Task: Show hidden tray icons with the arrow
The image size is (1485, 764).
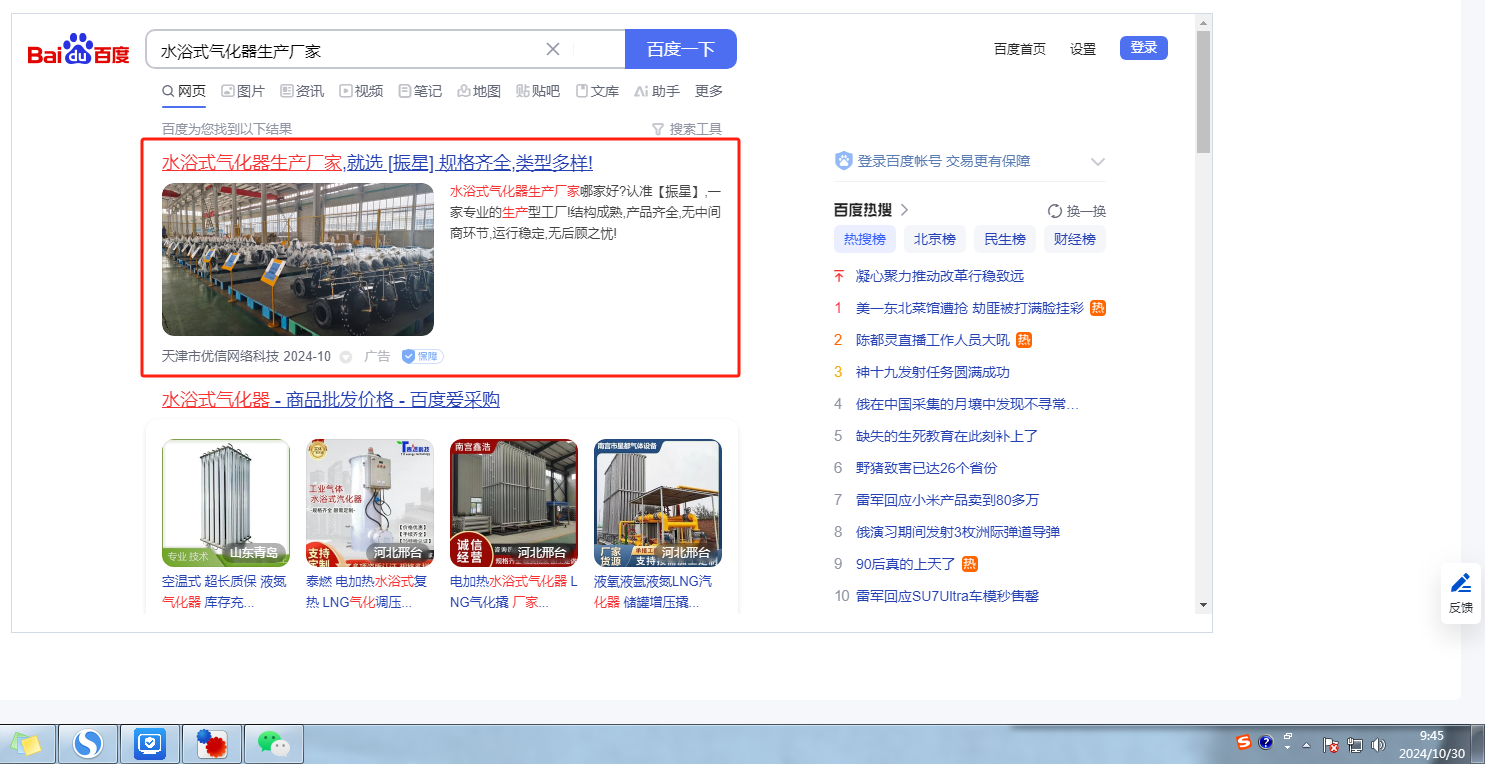Action: tap(1306, 744)
